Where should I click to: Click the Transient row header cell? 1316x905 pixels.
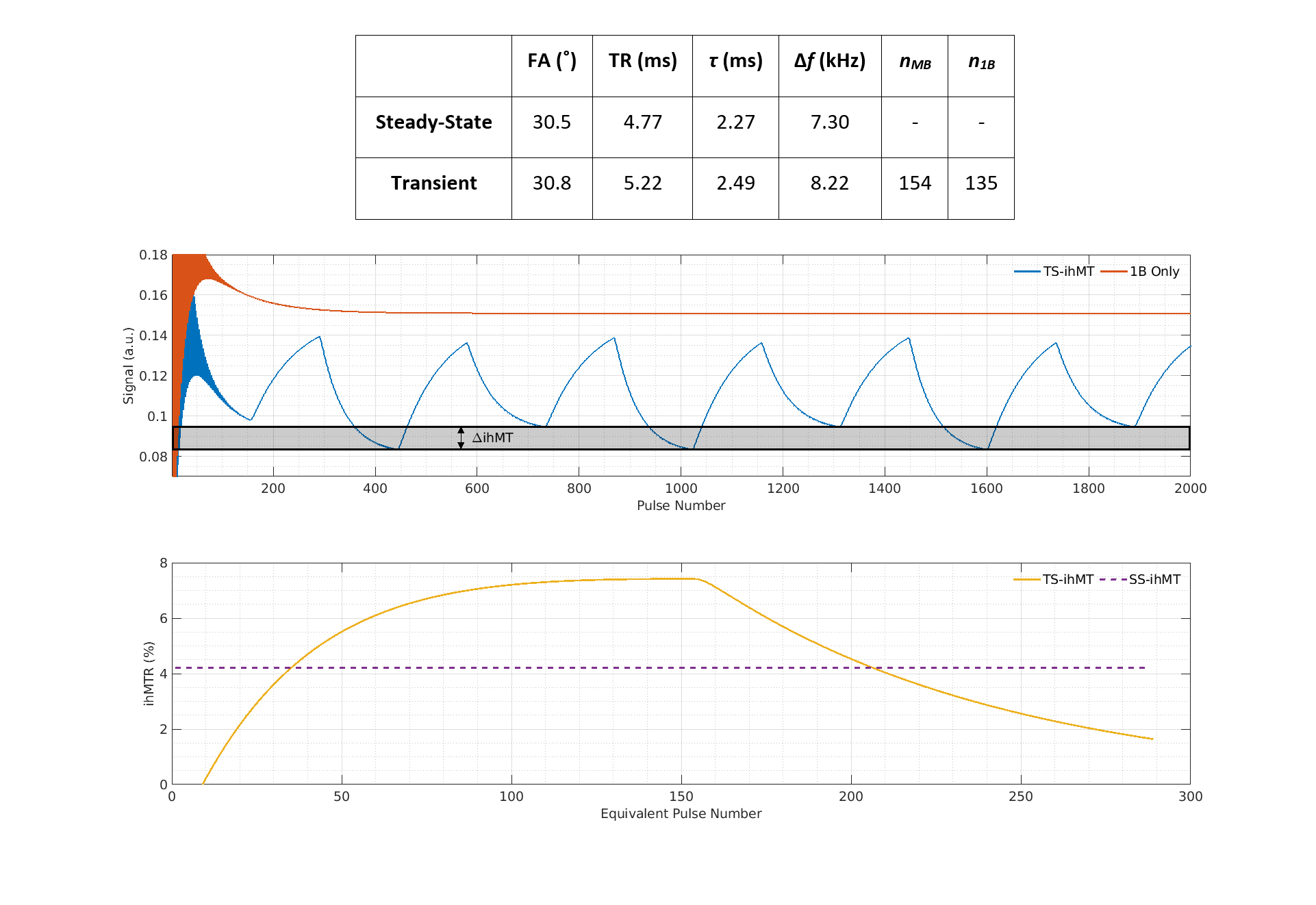point(433,183)
